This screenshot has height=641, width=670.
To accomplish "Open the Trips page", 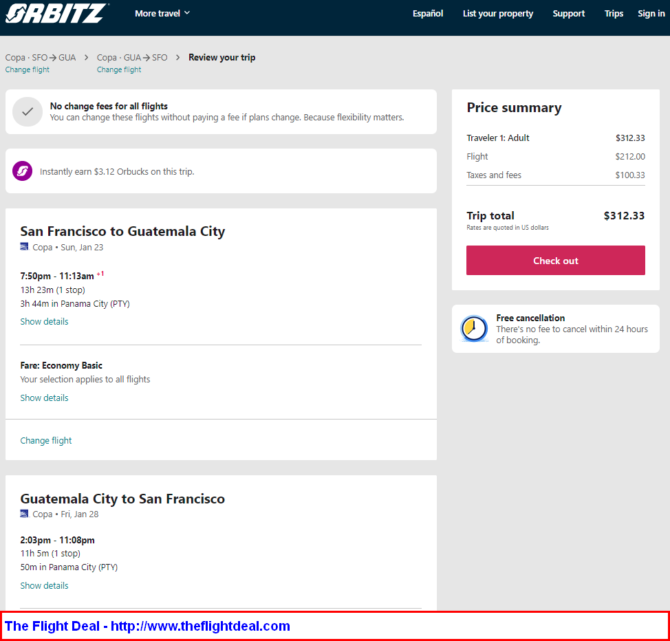I will 614,13.
